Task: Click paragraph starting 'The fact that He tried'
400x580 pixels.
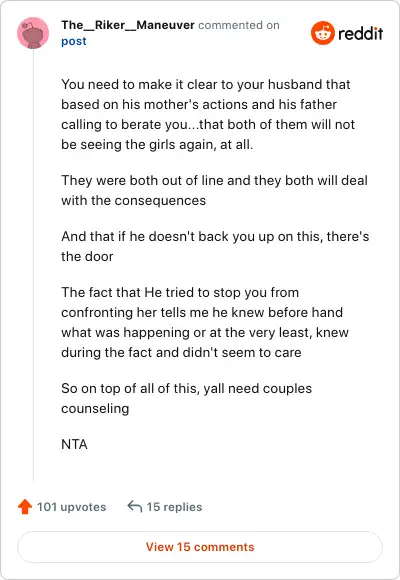Action: [205, 322]
